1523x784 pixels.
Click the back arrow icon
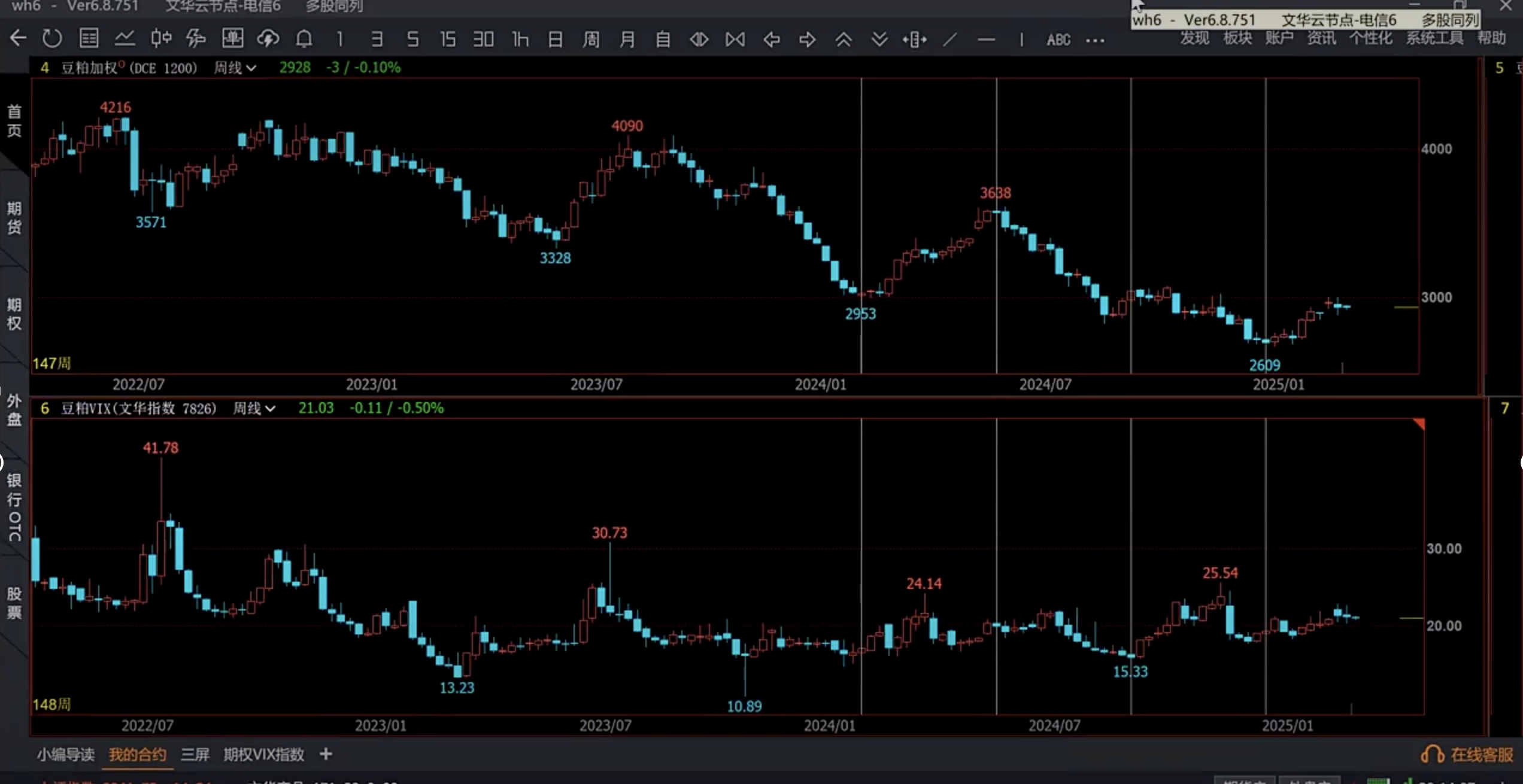coord(18,39)
